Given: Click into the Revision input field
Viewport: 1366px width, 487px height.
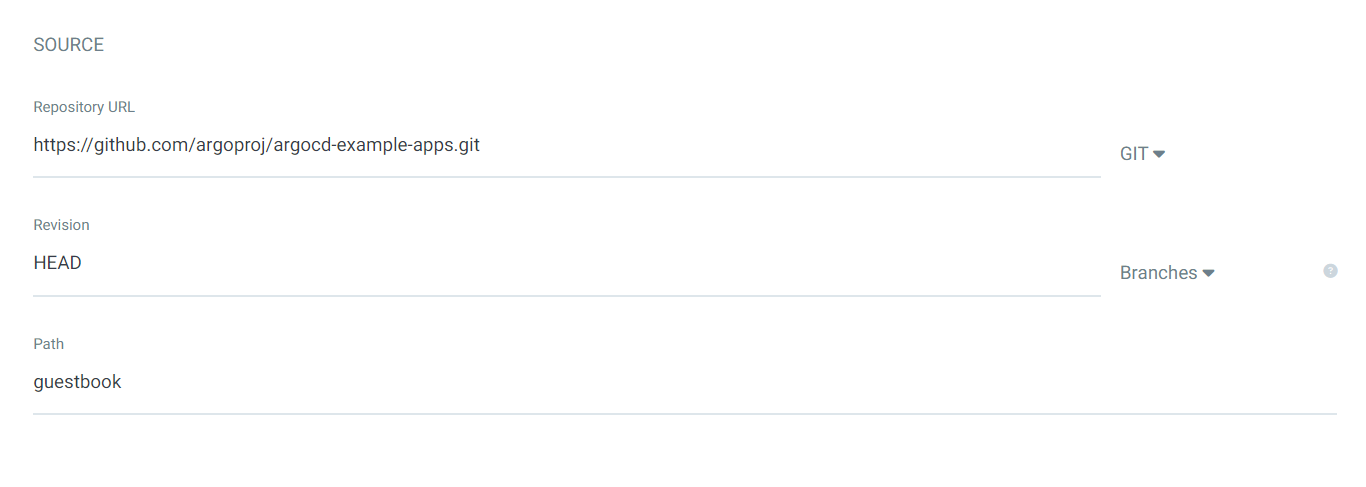Looking at the screenshot, I should click(x=566, y=264).
